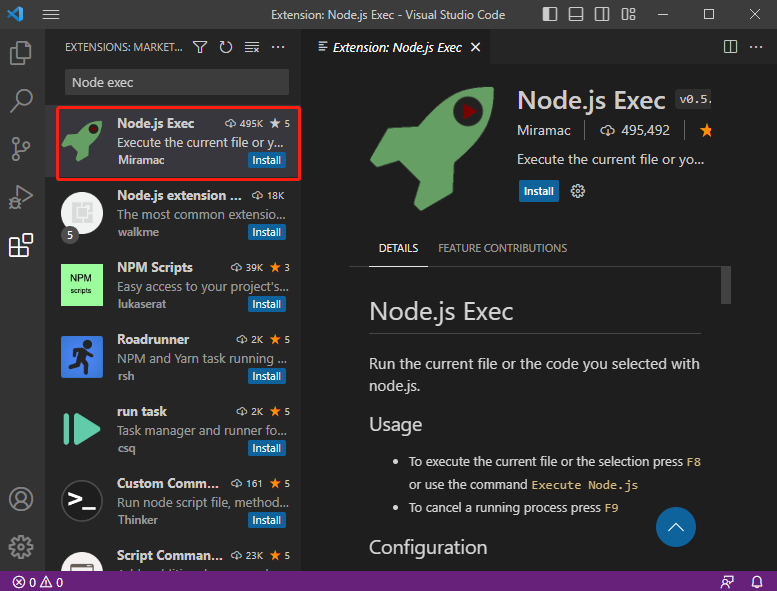Install Node.js Exec from details page

tap(539, 191)
